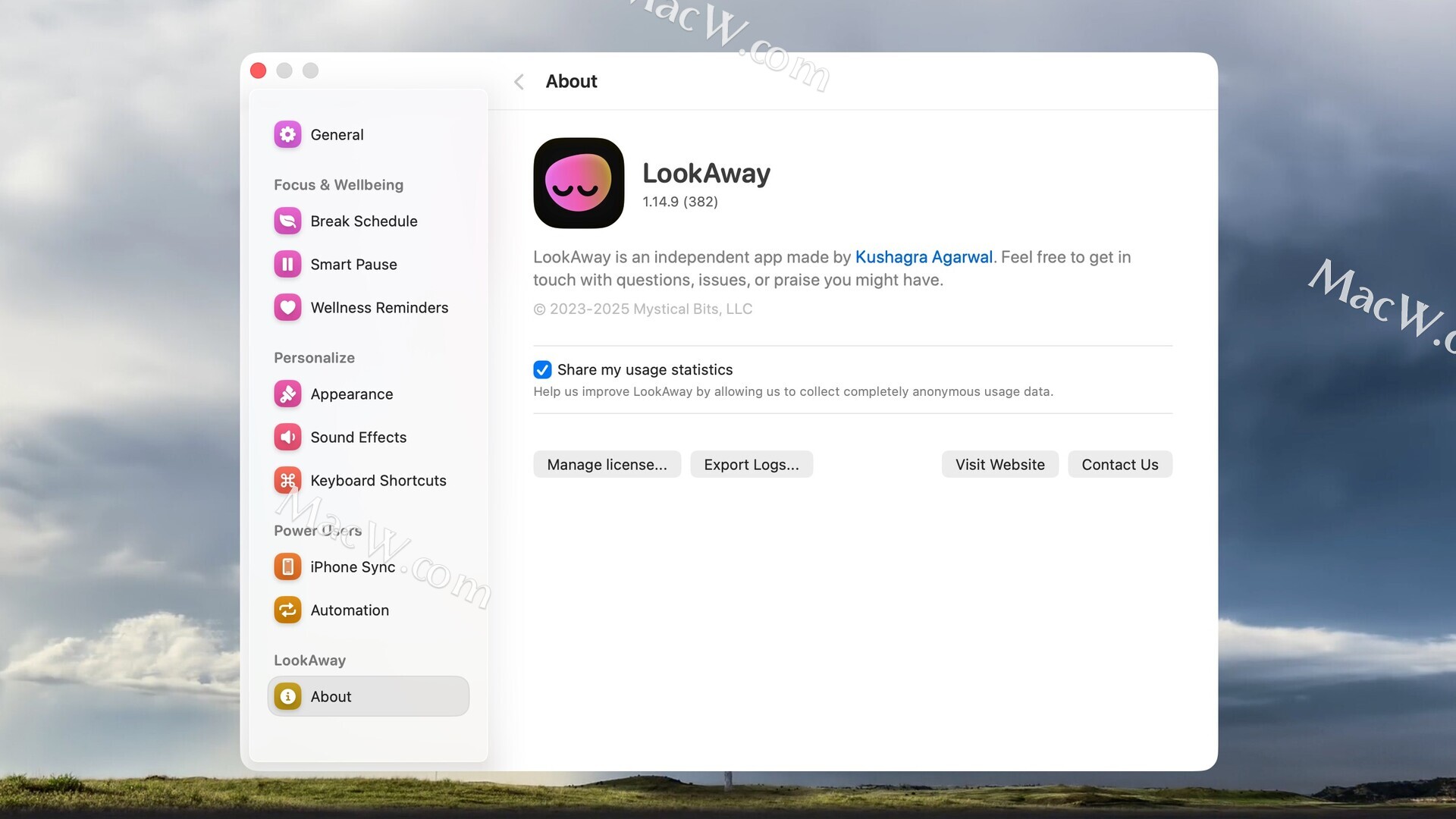Select the Smart Pause icon
The width and height of the screenshot is (1456, 819).
[x=287, y=265]
